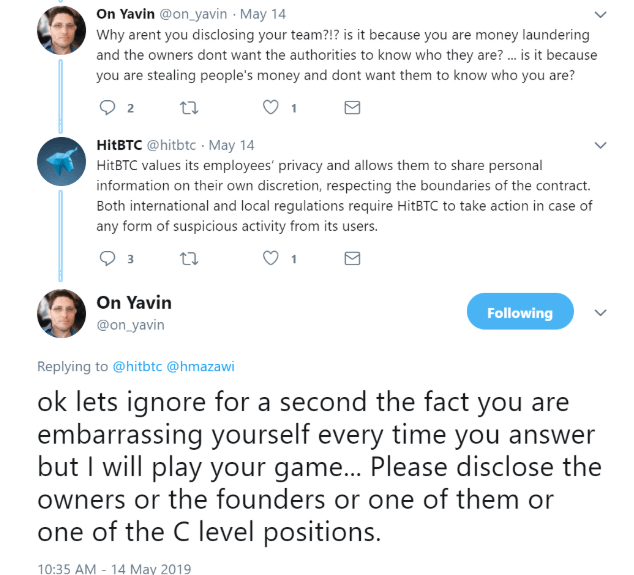Screen dimensions: 634x575
Task: Open the On Yavin name in main tweet
Action: pos(134,302)
